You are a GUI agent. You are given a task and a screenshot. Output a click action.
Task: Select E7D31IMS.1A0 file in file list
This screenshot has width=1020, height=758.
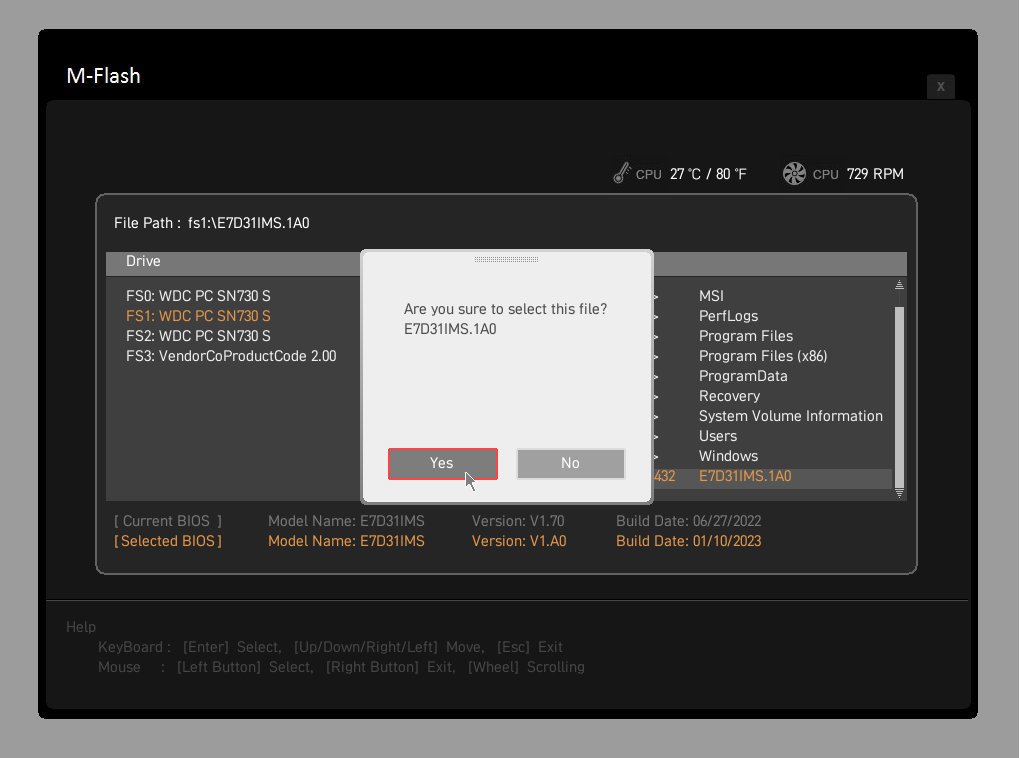745,477
